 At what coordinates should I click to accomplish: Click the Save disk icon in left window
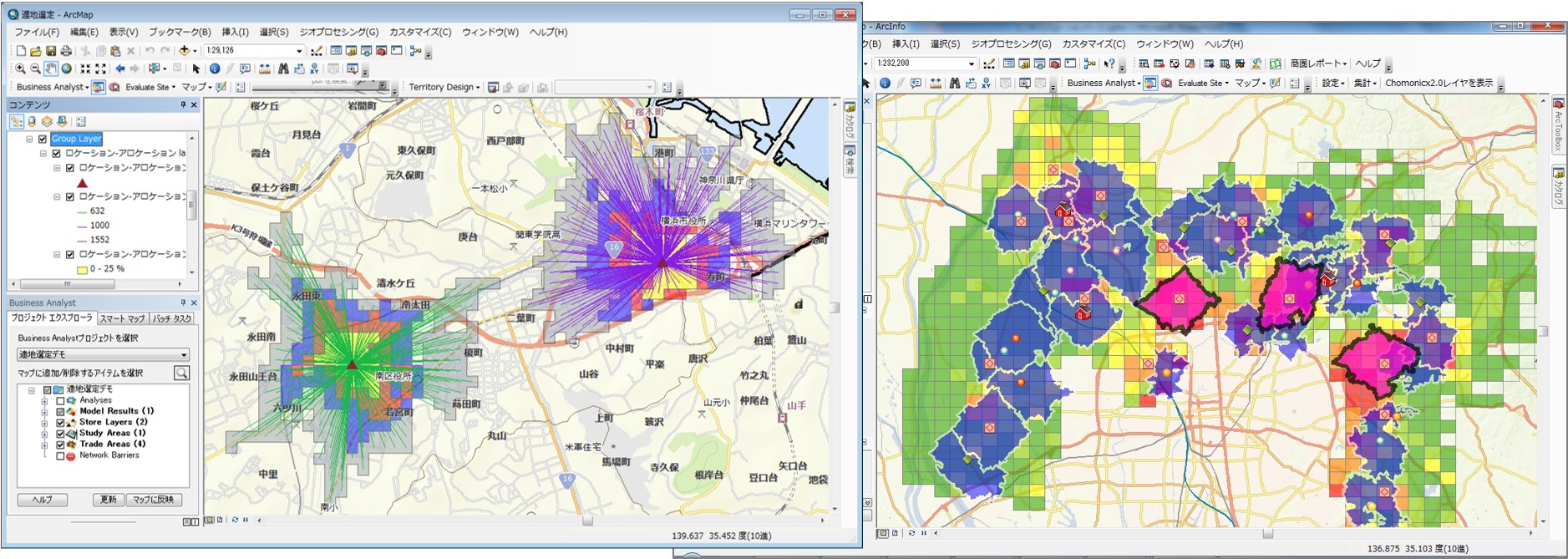51,51
